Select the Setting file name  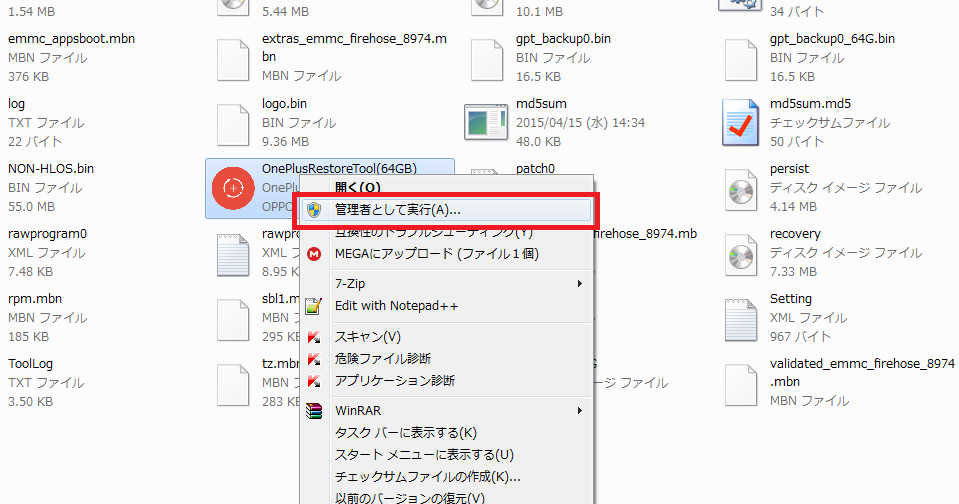pos(791,298)
